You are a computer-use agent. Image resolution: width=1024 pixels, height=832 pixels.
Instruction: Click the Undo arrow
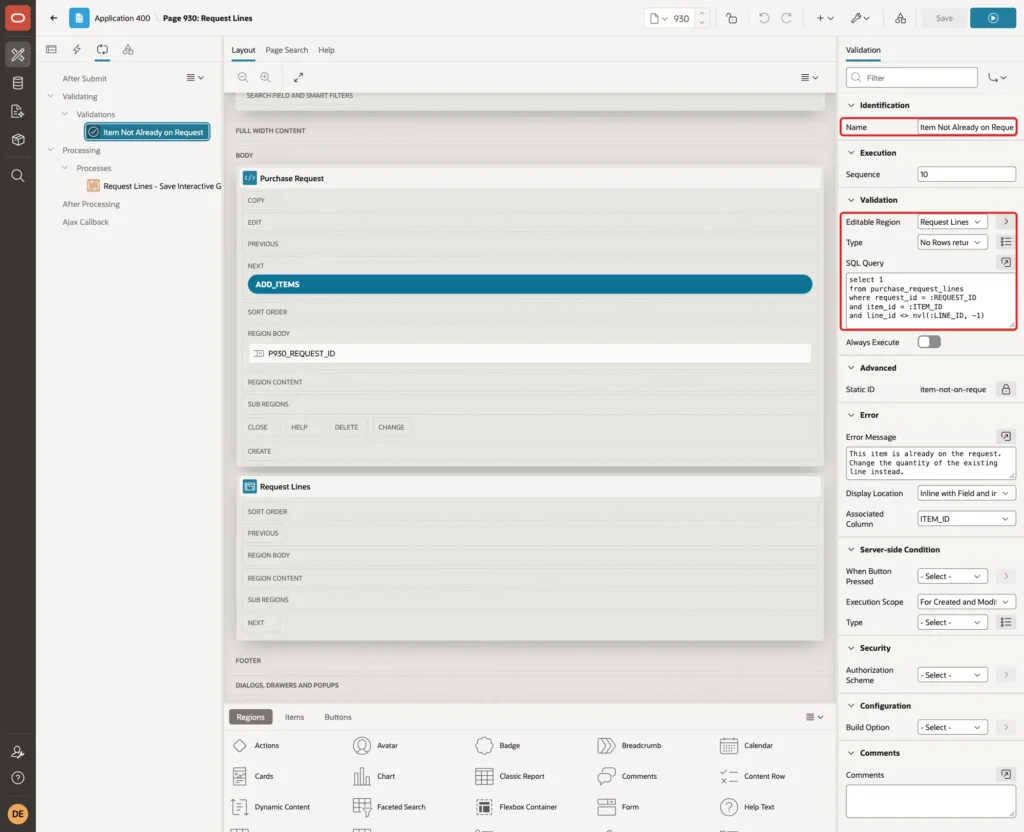763,18
